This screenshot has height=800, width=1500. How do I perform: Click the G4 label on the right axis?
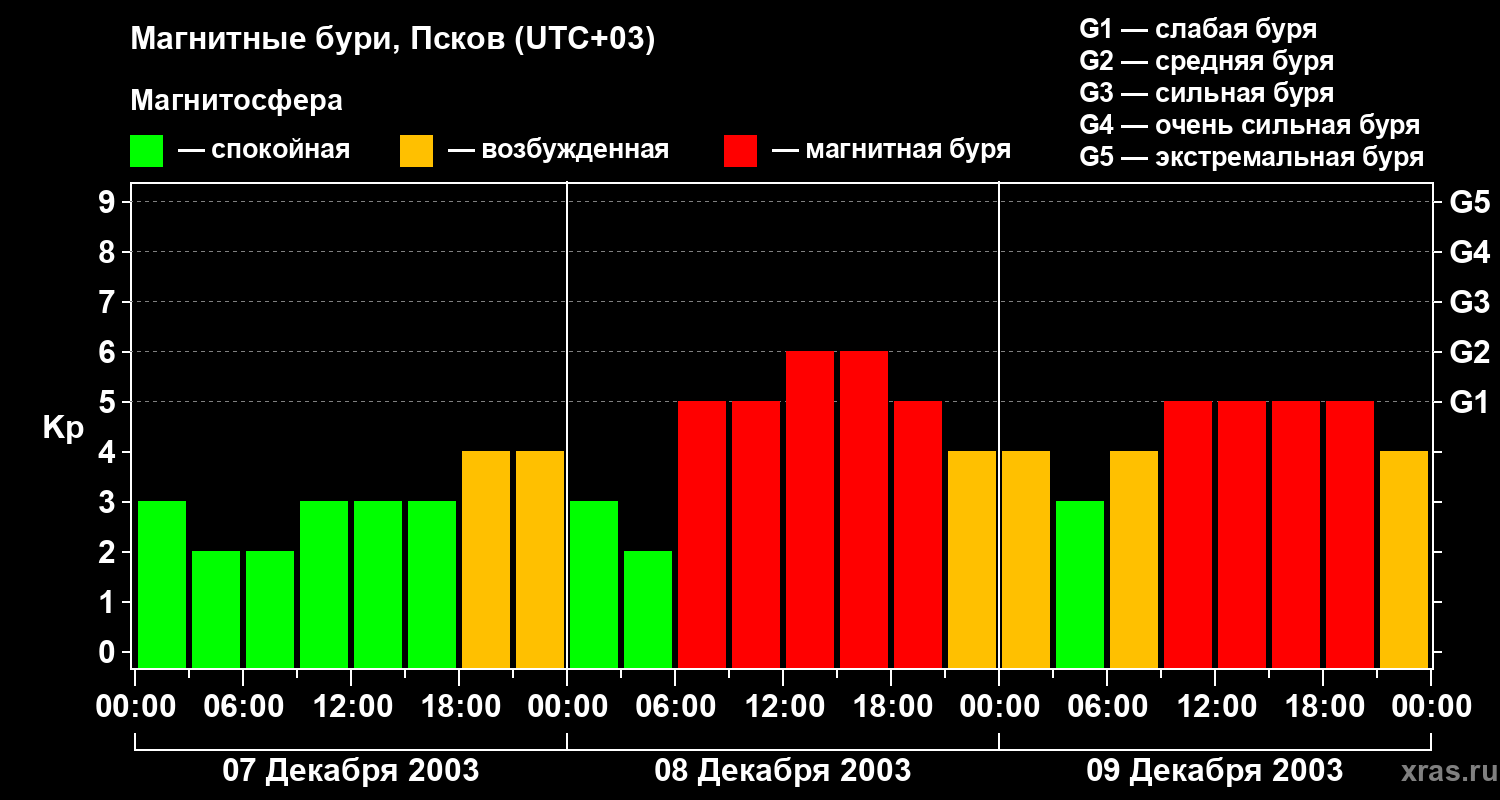click(1469, 252)
